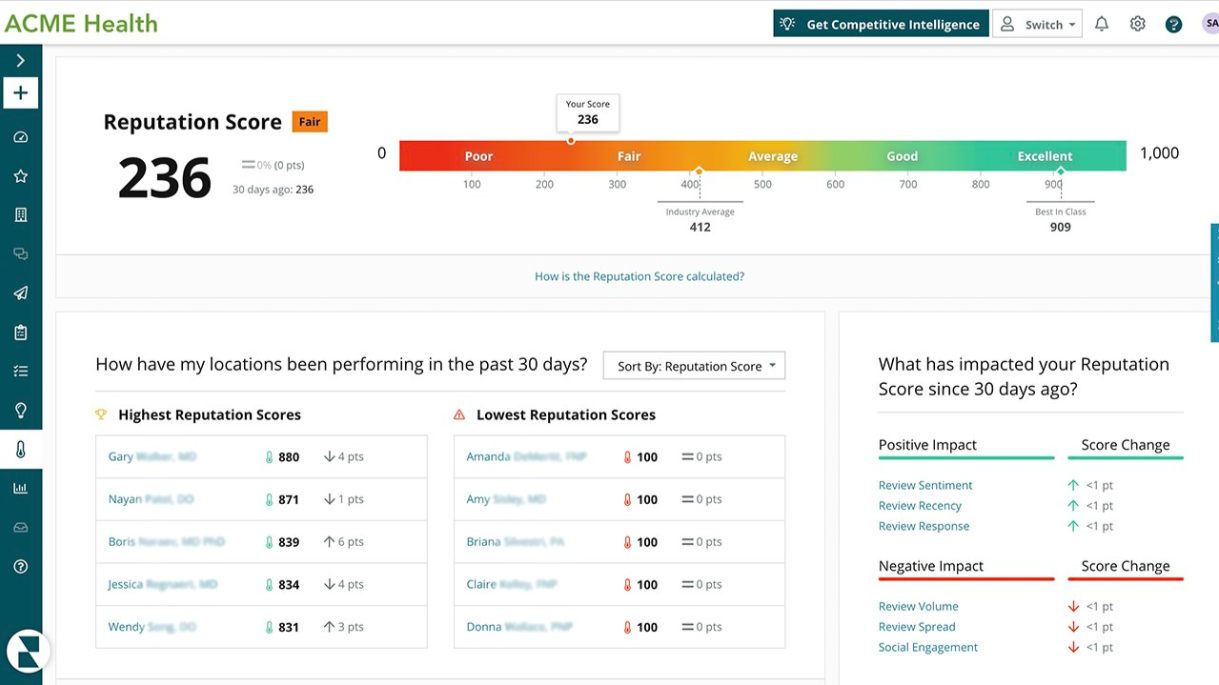Screen dimensions: 1219x685
Task: Click the up arrow beside Review Sentiment
Action: pyautogui.click(x=1073, y=485)
